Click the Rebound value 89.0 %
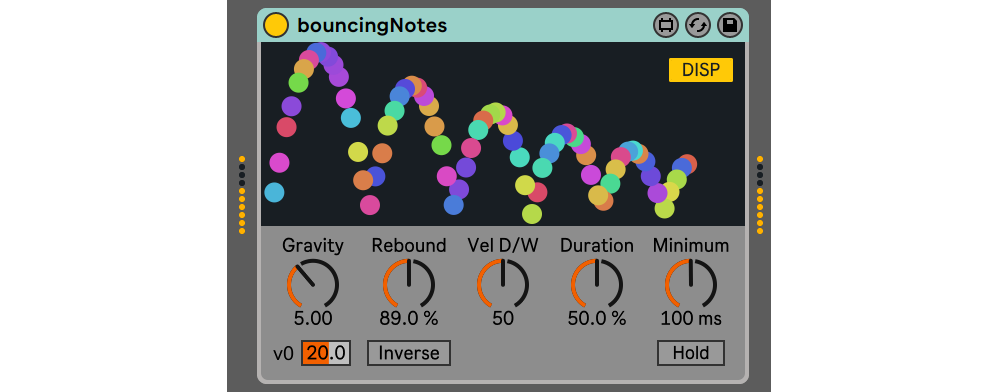The height and width of the screenshot is (392, 997). [409, 318]
